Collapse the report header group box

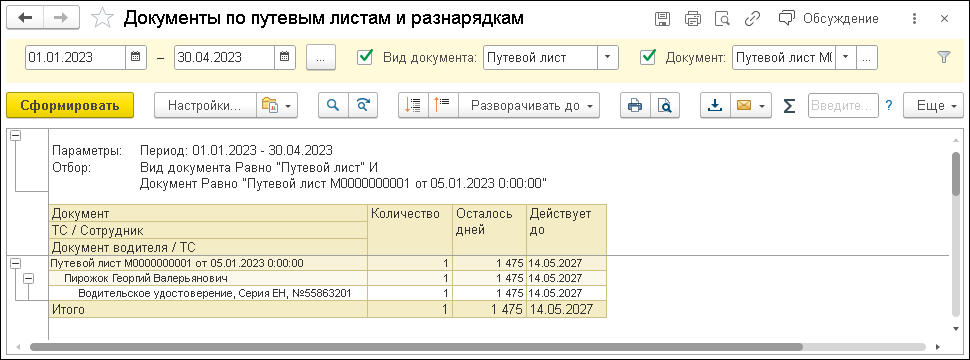click(15, 136)
